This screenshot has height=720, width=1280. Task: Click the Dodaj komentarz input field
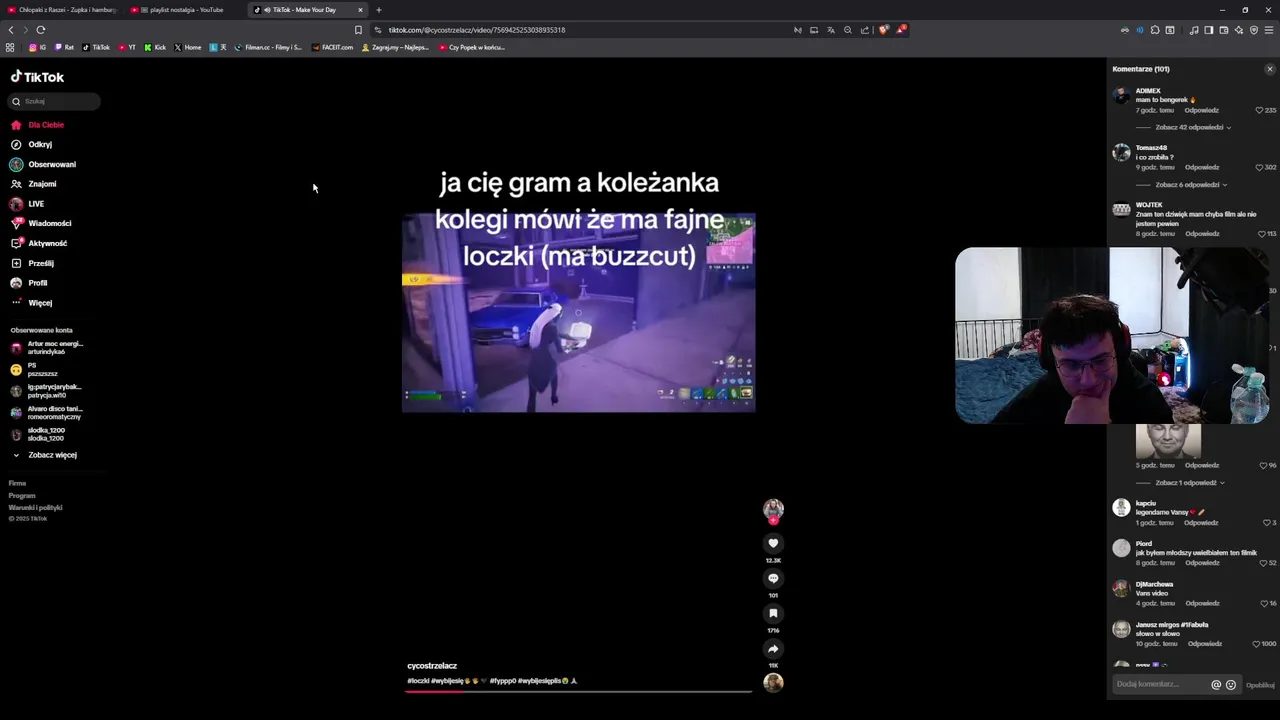pos(1160,685)
